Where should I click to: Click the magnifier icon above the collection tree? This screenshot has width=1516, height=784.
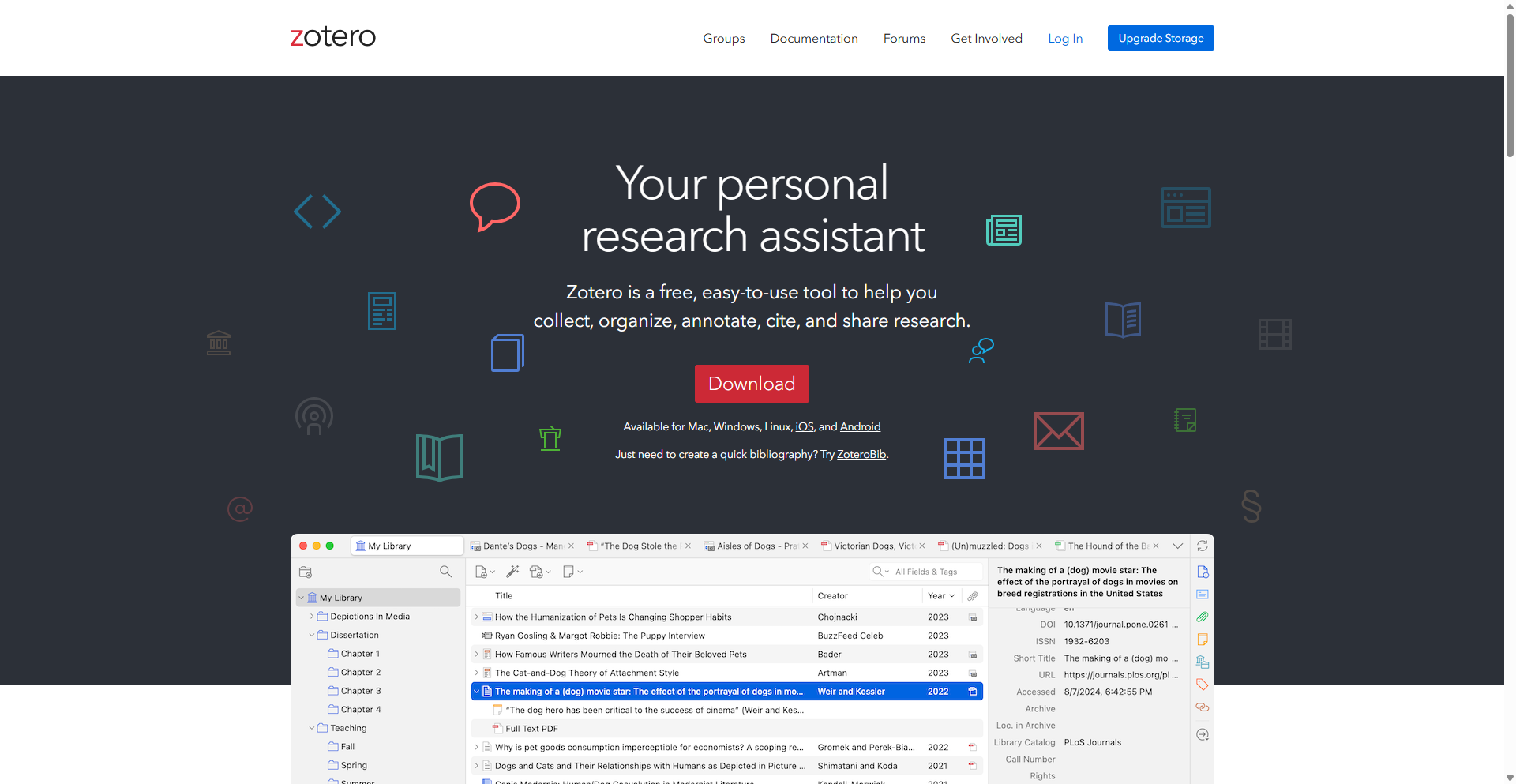[445, 572]
